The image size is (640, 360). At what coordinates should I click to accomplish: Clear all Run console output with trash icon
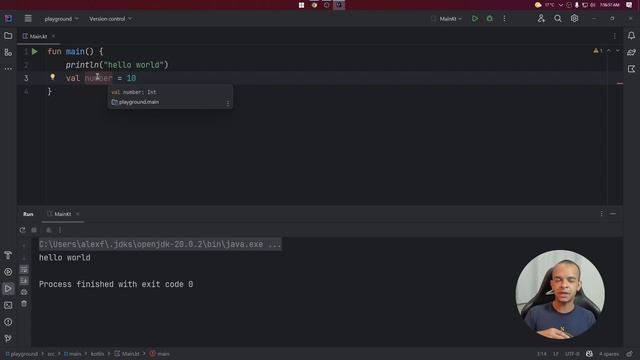coord(24,304)
